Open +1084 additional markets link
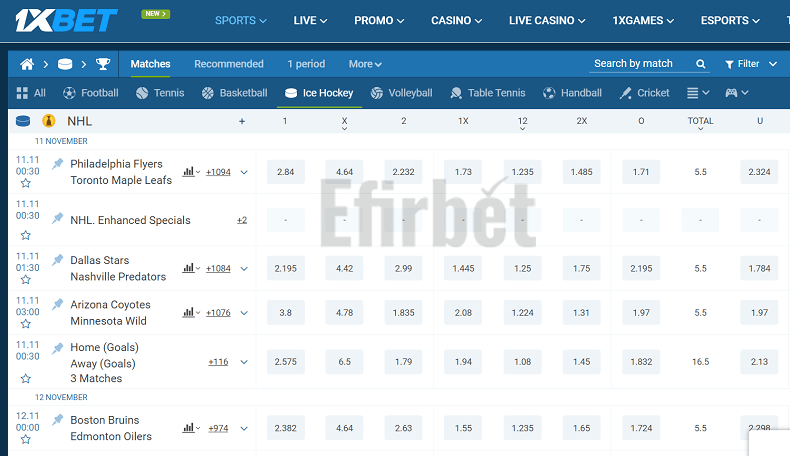Screen dimensions: 790x456 tap(218, 268)
